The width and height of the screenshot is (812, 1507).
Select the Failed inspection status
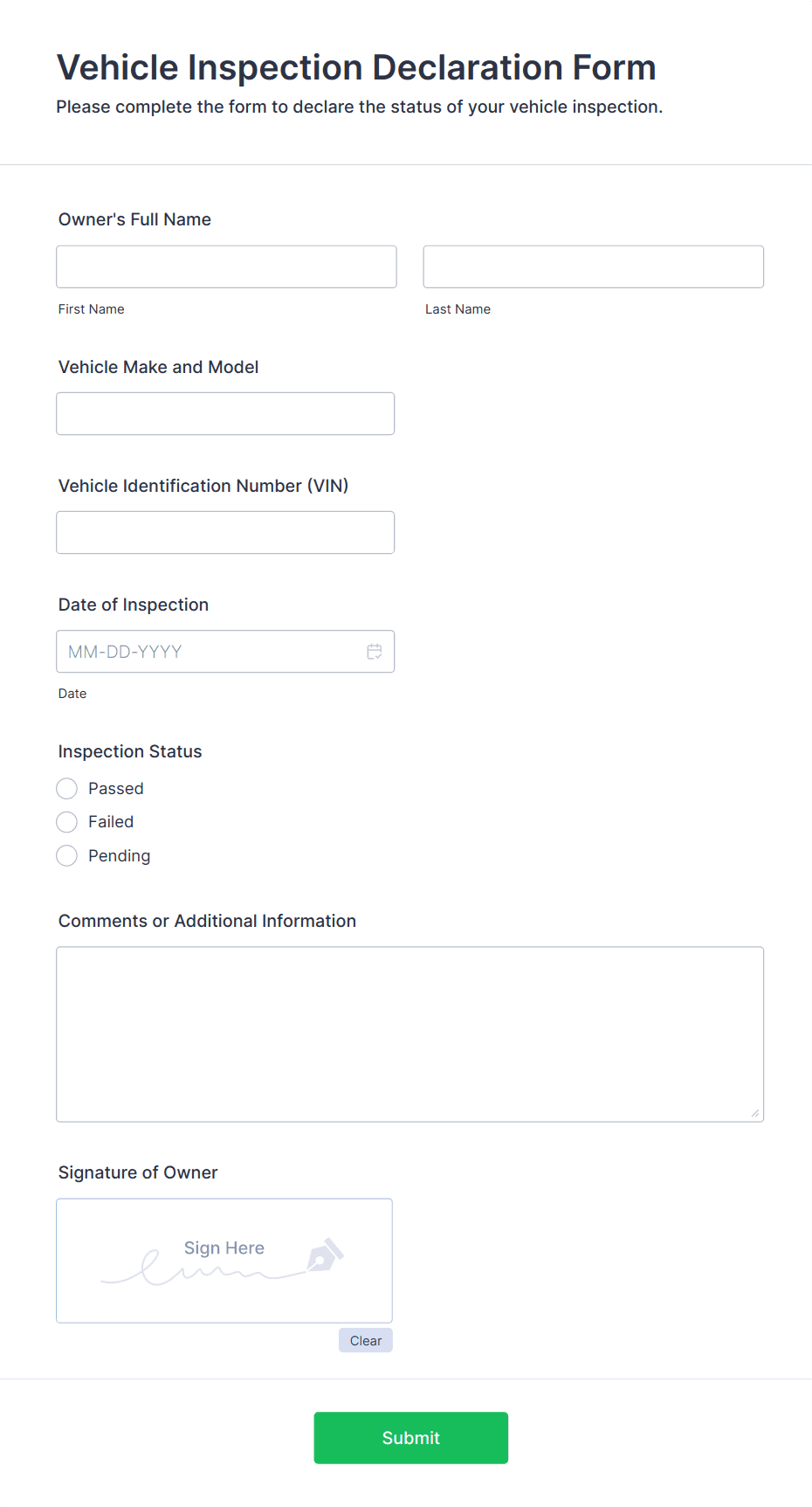click(x=66, y=821)
